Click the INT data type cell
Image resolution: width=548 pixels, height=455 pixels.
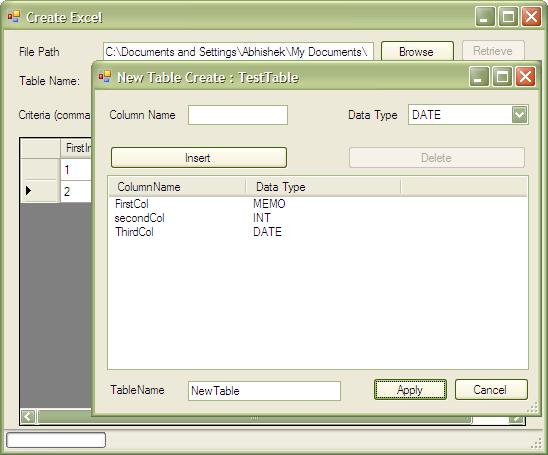pyautogui.click(x=261, y=218)
